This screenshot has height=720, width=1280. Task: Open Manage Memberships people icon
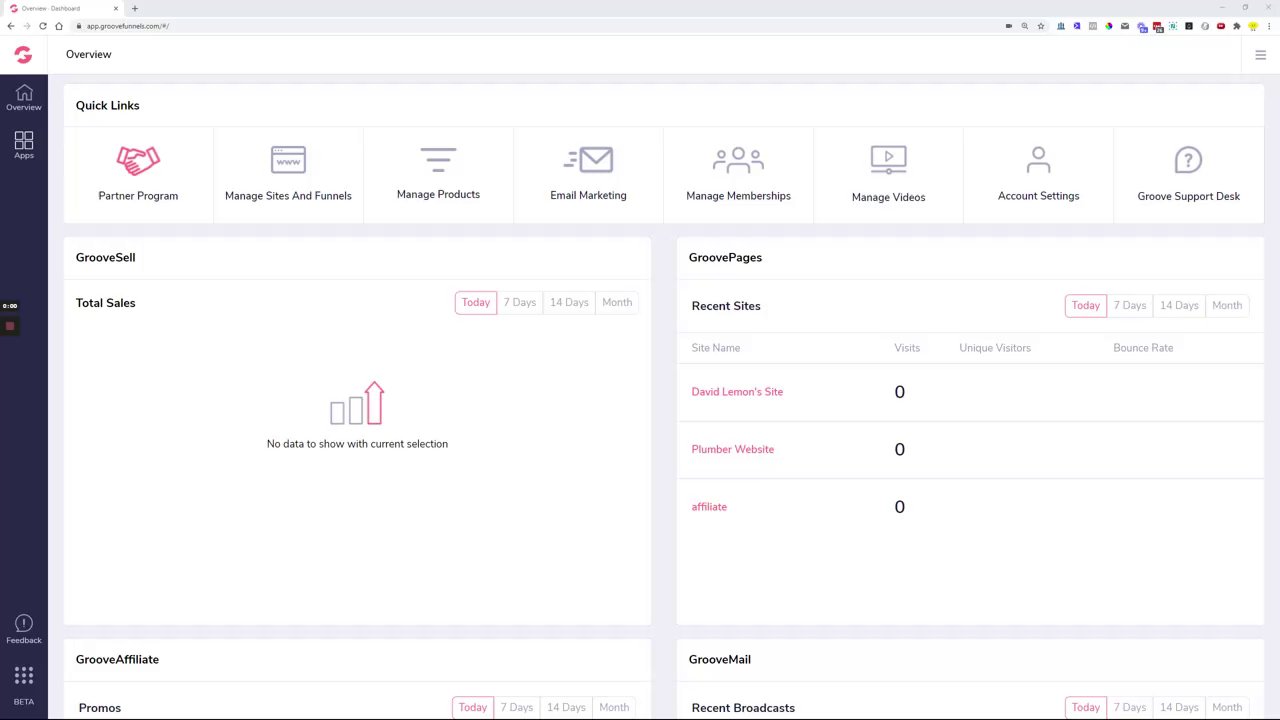click(x=738, y=160)
